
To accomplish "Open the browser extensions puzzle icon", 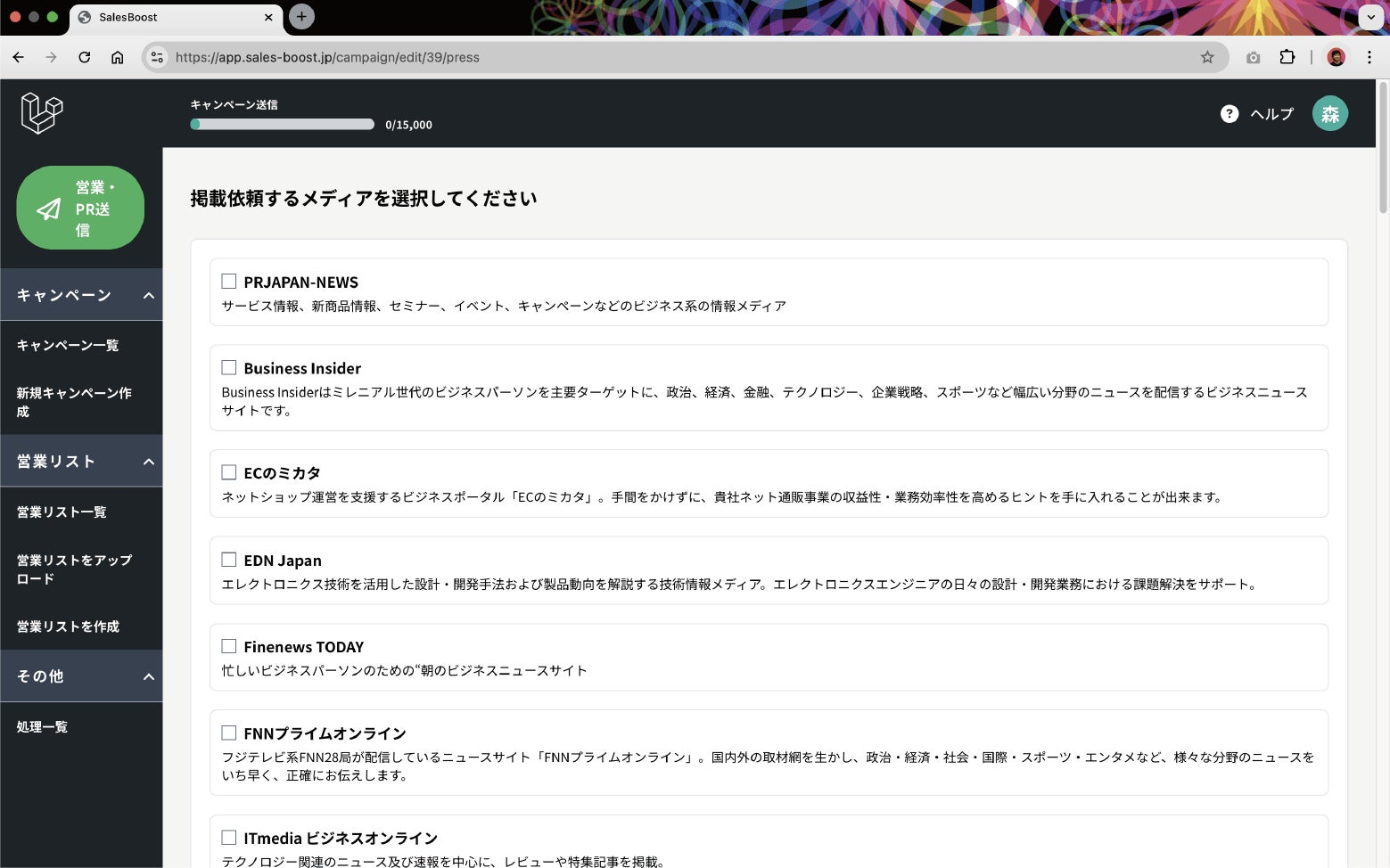I will click(x=1287, y=57).
